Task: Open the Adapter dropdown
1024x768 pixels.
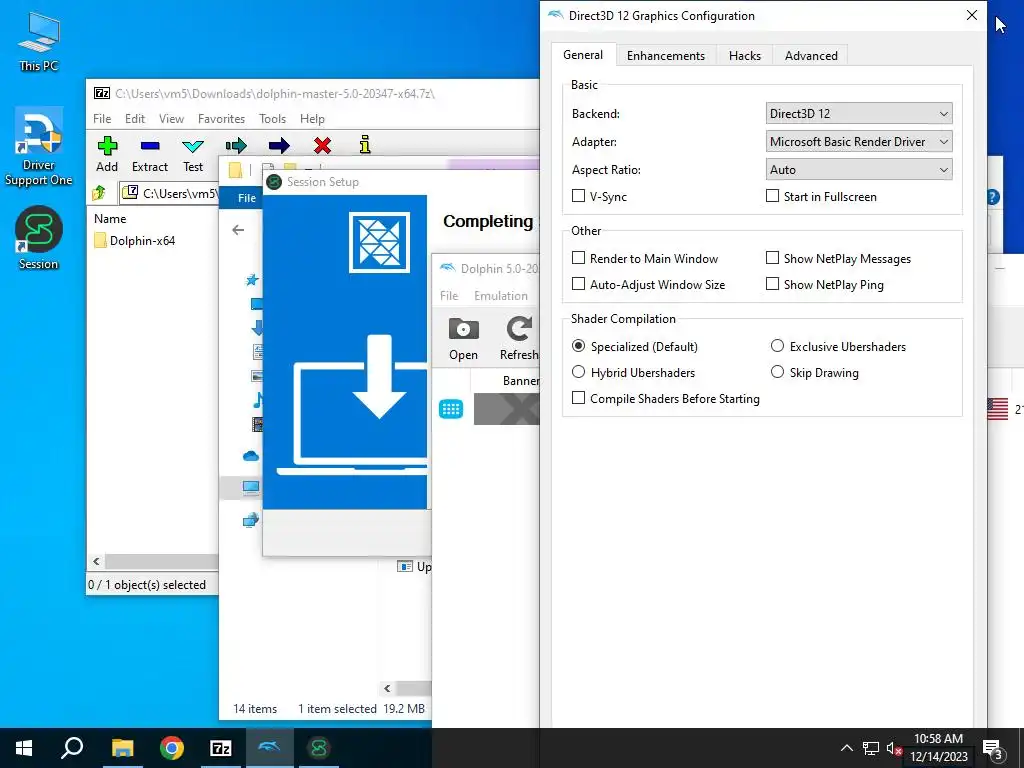Action: coord(859,142)
